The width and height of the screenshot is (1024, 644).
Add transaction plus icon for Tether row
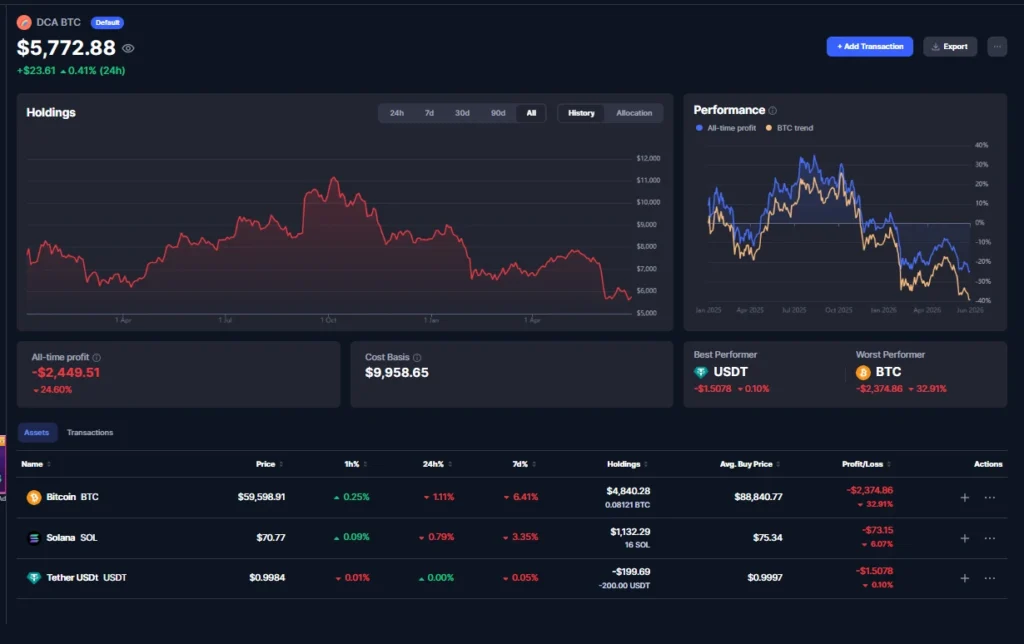[x=965, y=578]
